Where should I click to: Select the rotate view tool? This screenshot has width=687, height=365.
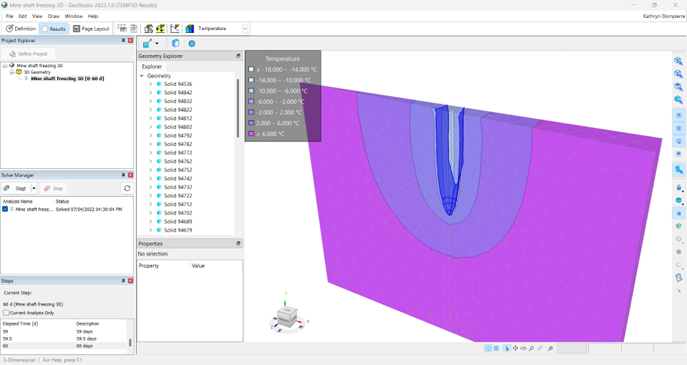(523, 348)
